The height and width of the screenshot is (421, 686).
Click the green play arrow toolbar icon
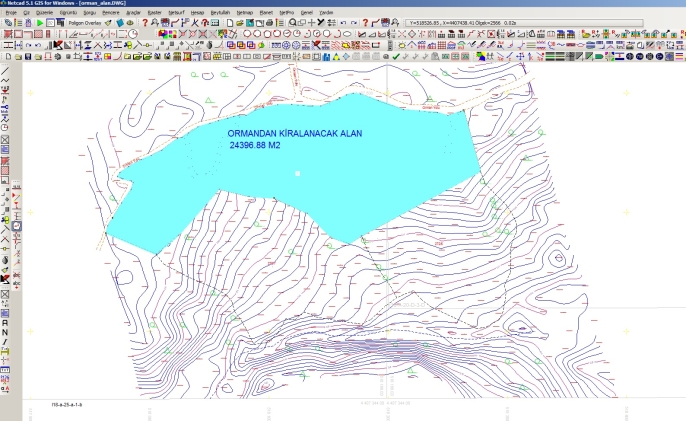pos(39,22)
